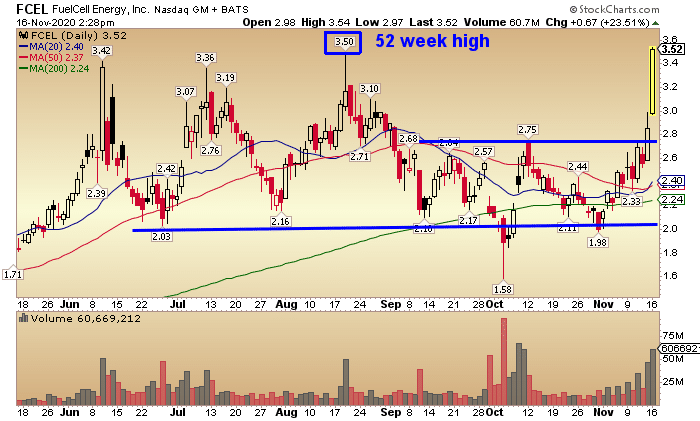Click Nov on the price chart date axis
The image size is (700, 421).
pos(603,304)
